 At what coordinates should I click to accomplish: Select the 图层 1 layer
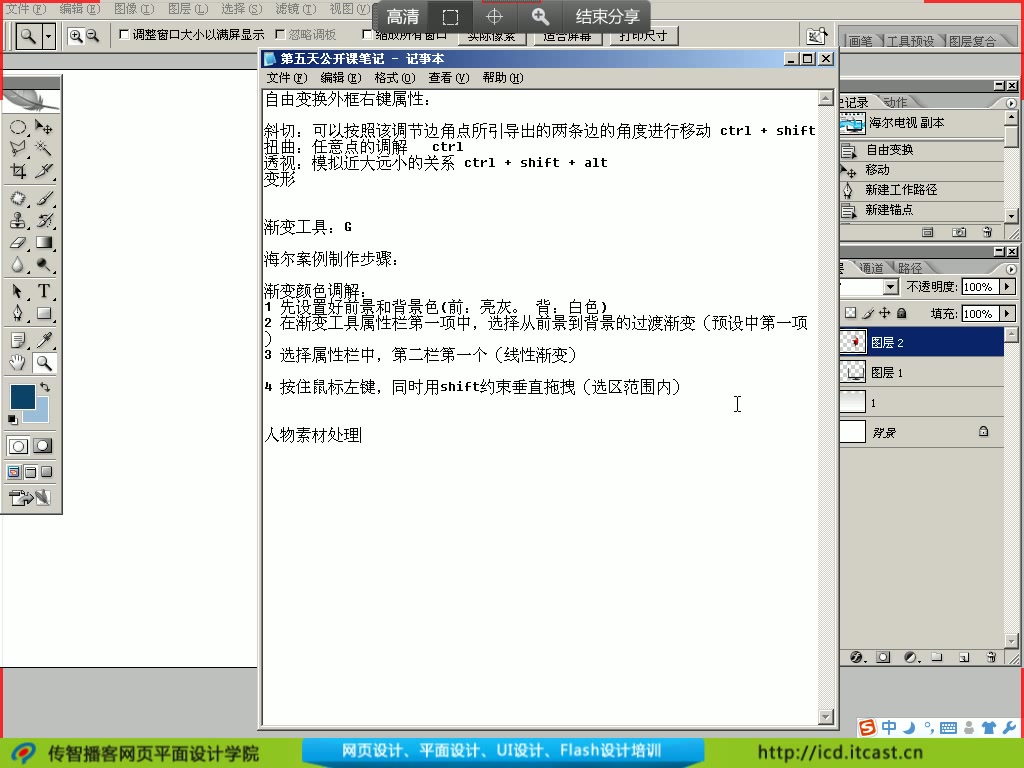890,373
